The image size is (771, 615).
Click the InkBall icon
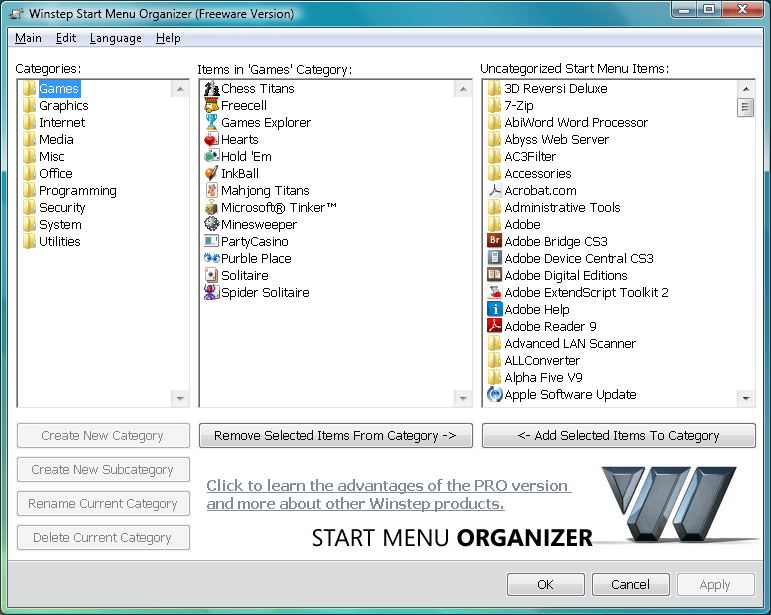pos(211,174)
